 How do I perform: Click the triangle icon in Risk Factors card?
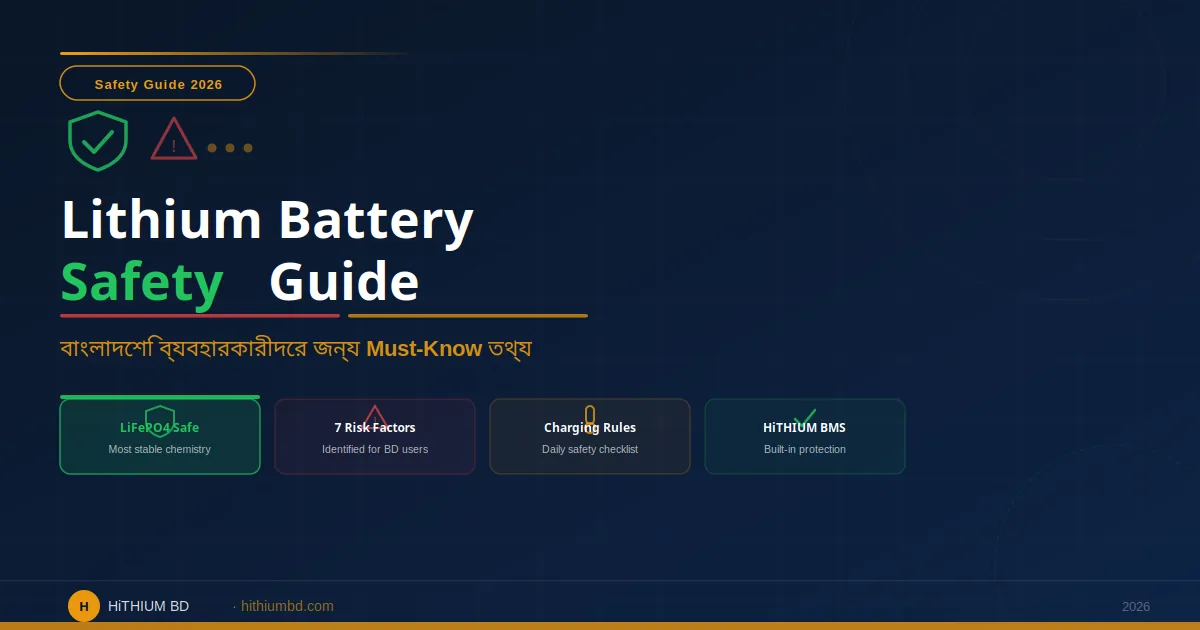[375, 418]
